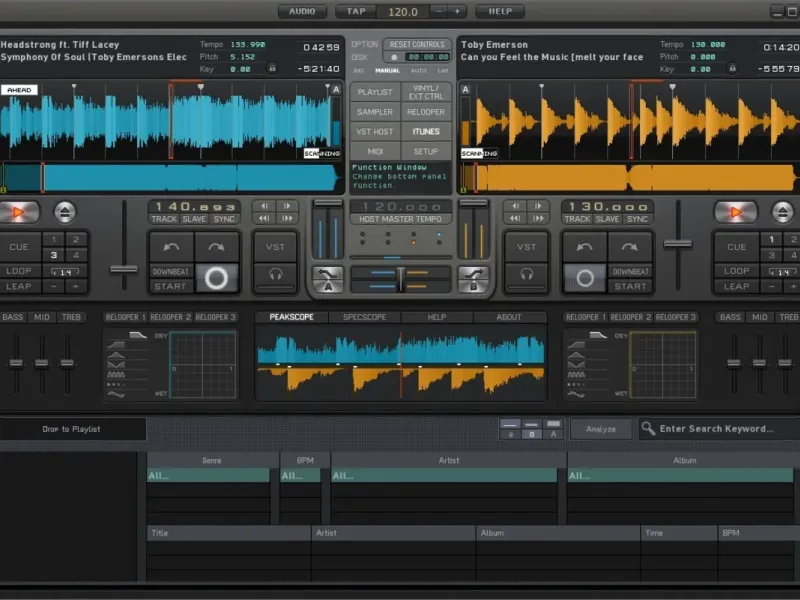This screenshot has height=600, width=800.
Task: Toggle SYNC on the left deck
Action: point(224,219)
